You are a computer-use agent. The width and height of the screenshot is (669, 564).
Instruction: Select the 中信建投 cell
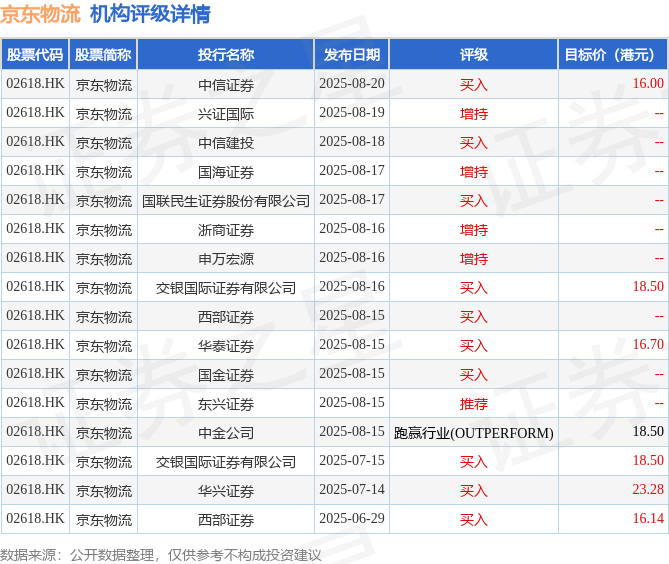[x=226, y=143]
